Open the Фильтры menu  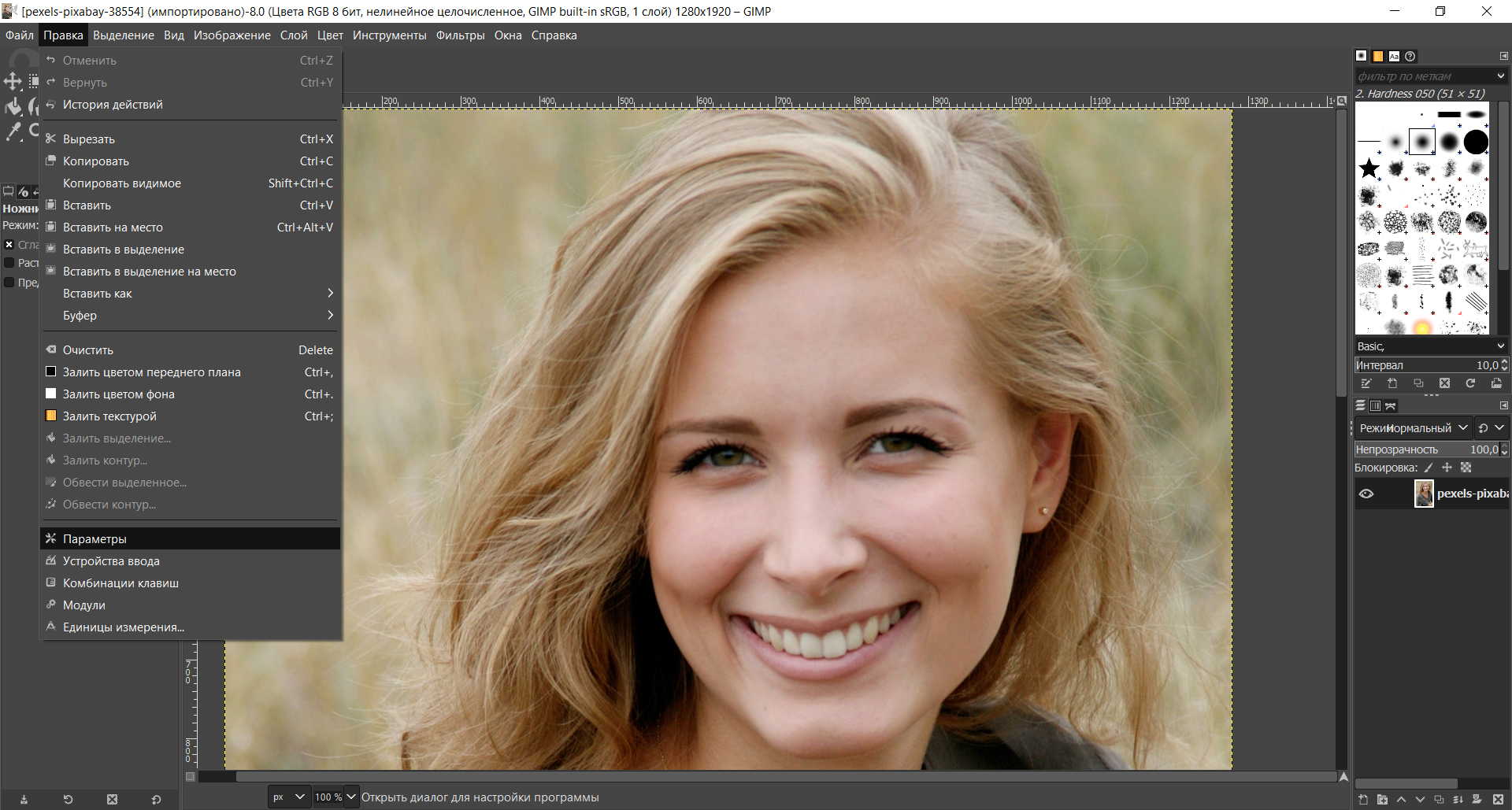(x=461, y=35)
